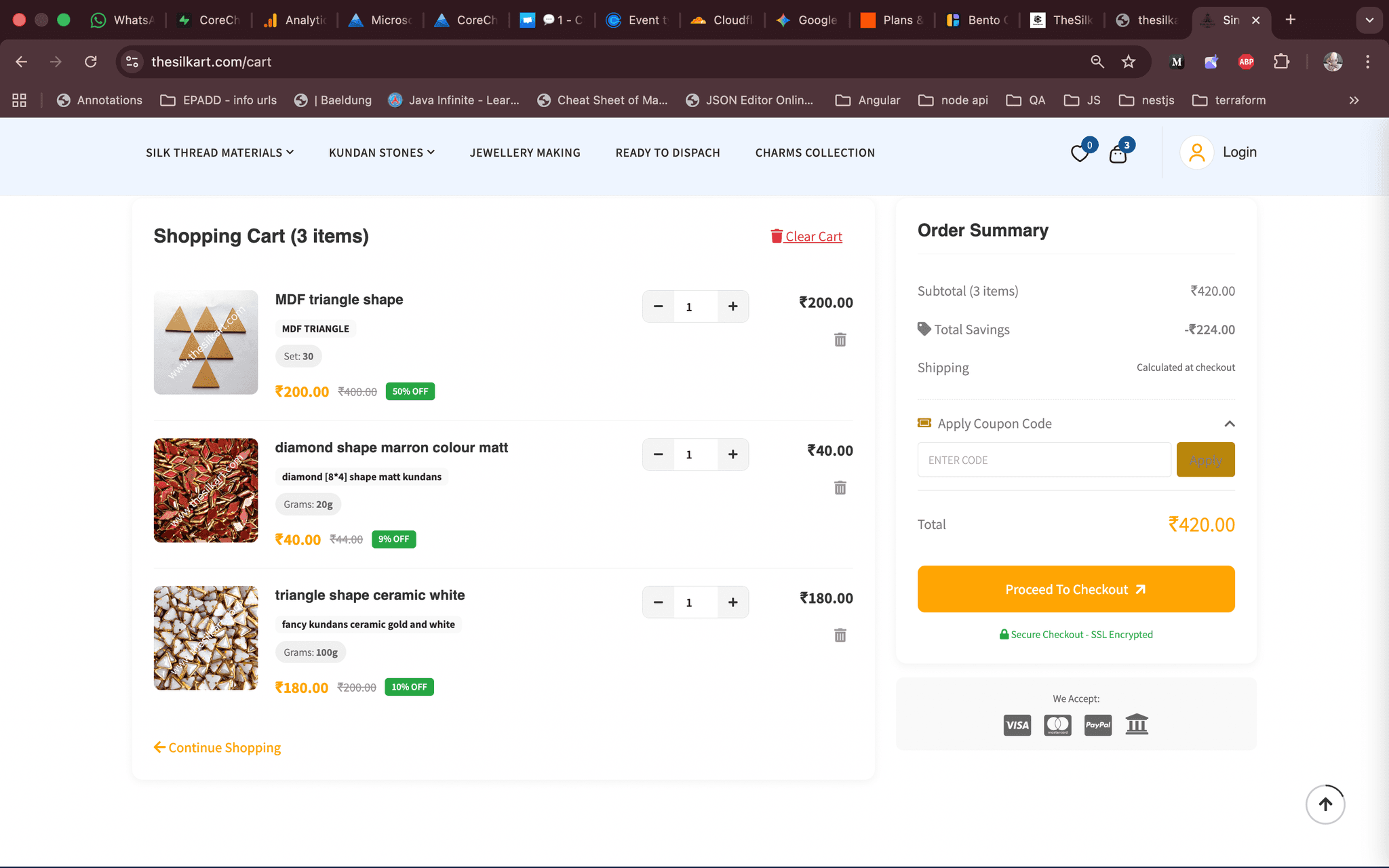Image resolution: width=1389 pixels, height=868 pixels.
Task: Open the wishlist heart icon
Action: pyautogui.click(x=1080, y=154)
